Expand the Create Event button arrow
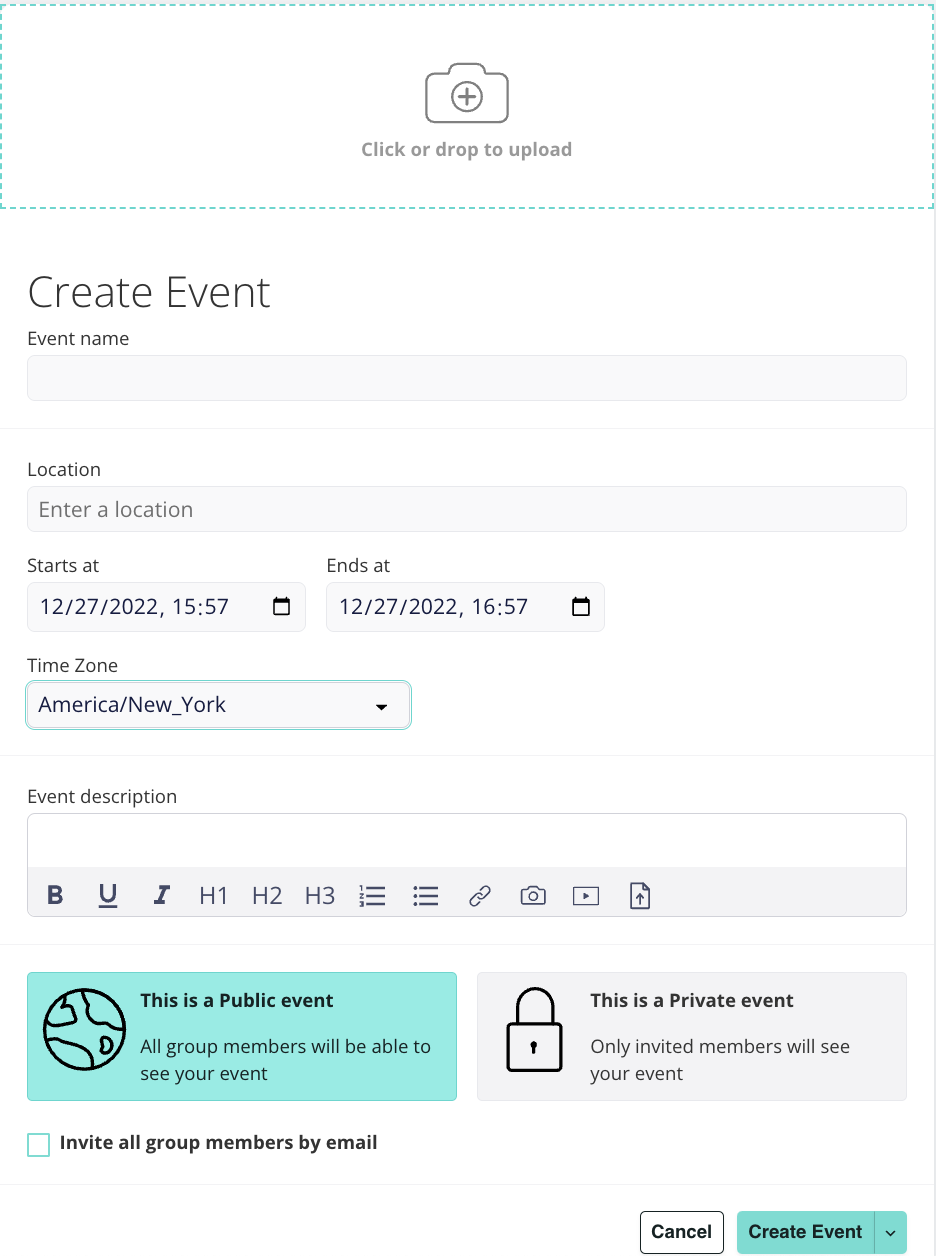Image resolution: width=936 pixels, height=1256 pixels. click(890, 1233)
